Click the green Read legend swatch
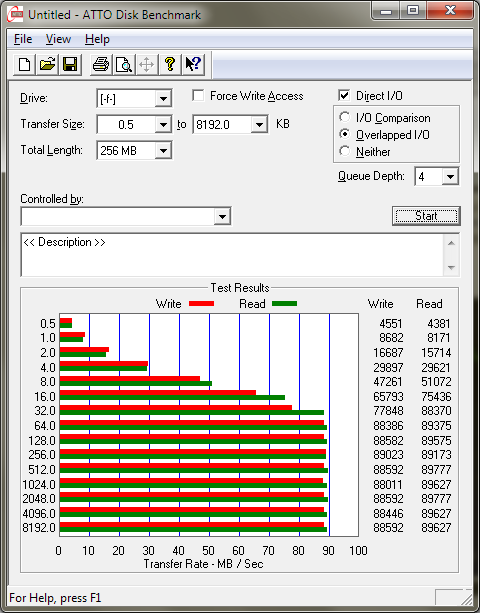This screenshot has width=480, height=613. 285,303
